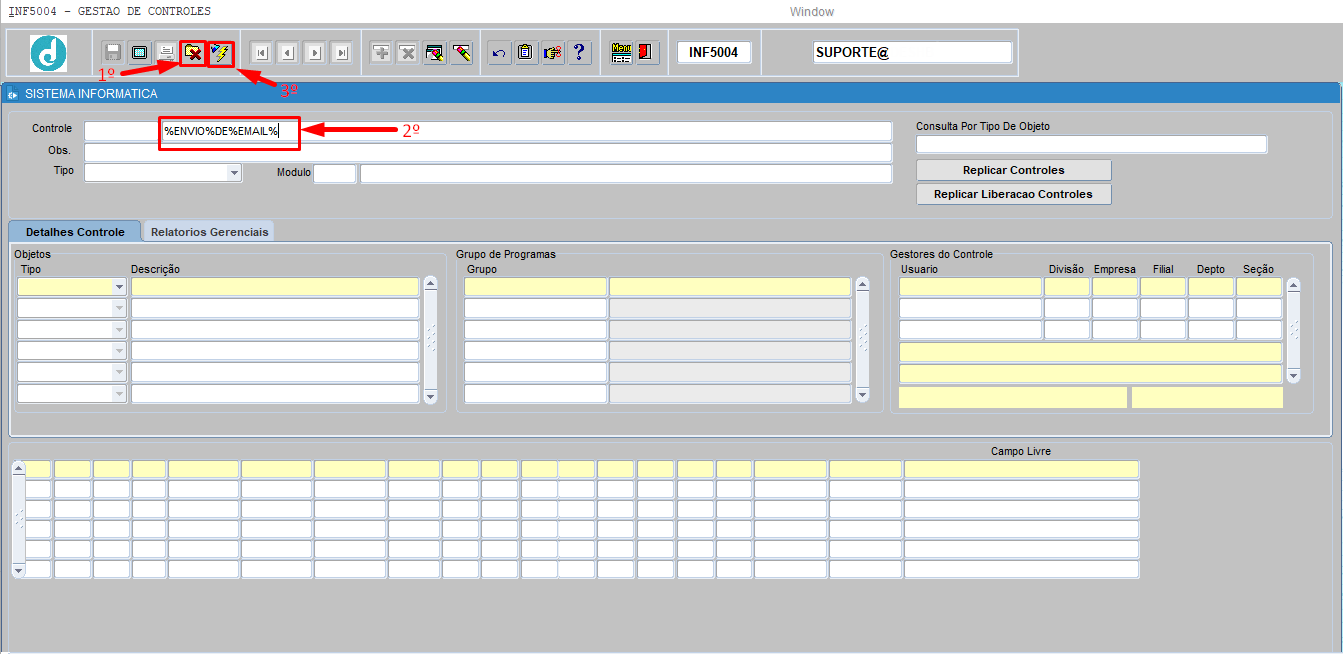This screenshot has width=1343, height=654.
Task: Click the Consulta Por Tipo De Objeto field
Action: pyautogui.click(x=1092, y=145)
